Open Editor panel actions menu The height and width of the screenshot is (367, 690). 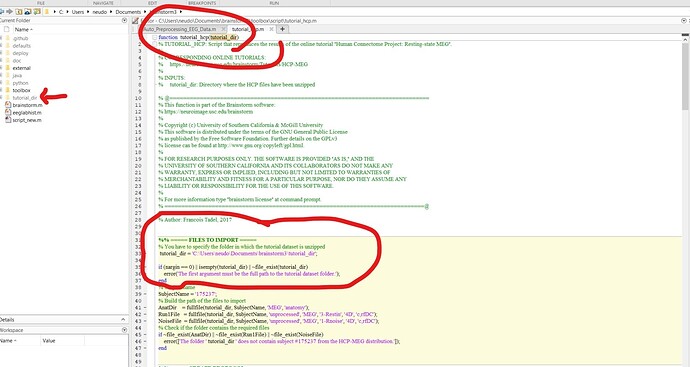tap(684, 21)
